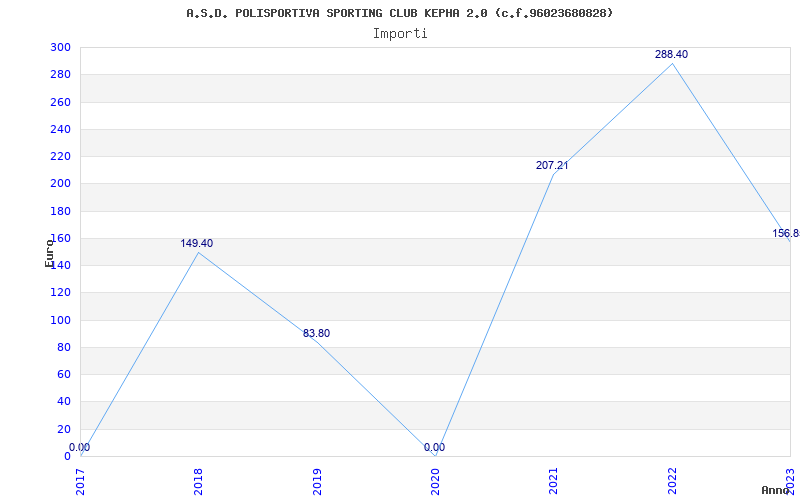Click the 60 y-axis tick label

(63, 374)
